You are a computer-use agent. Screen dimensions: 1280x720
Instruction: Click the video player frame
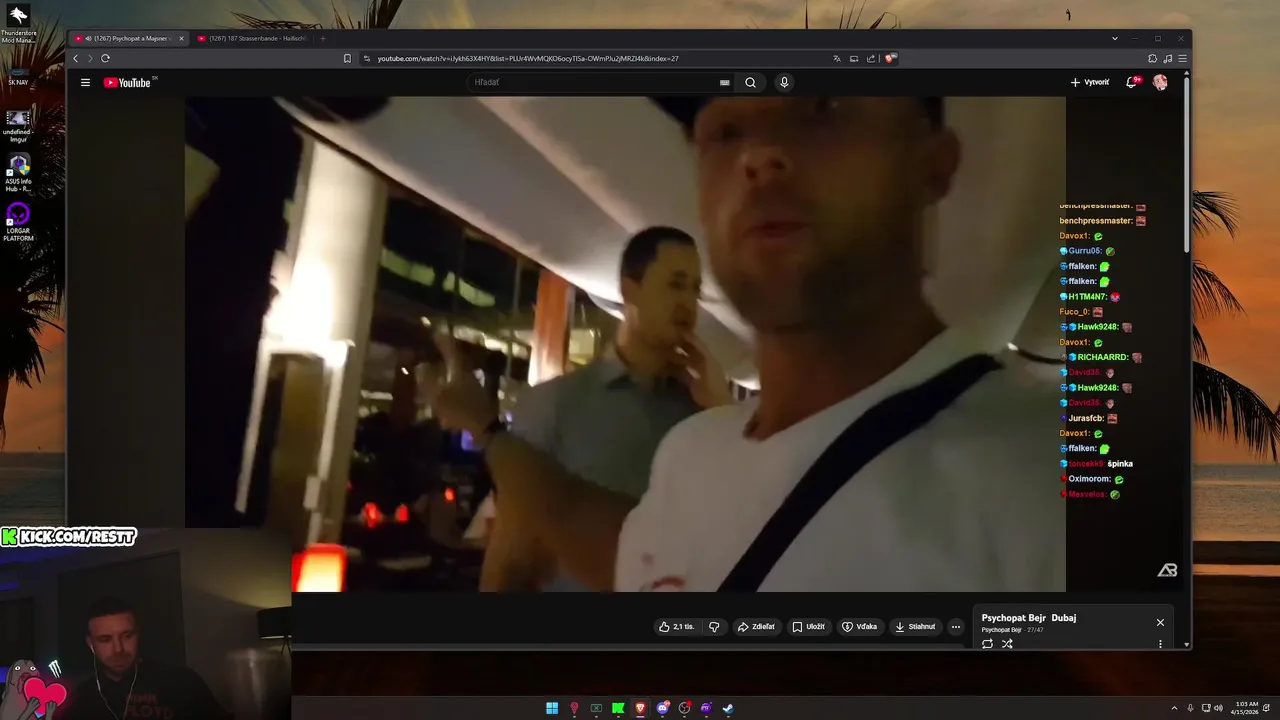click(625, 343)
